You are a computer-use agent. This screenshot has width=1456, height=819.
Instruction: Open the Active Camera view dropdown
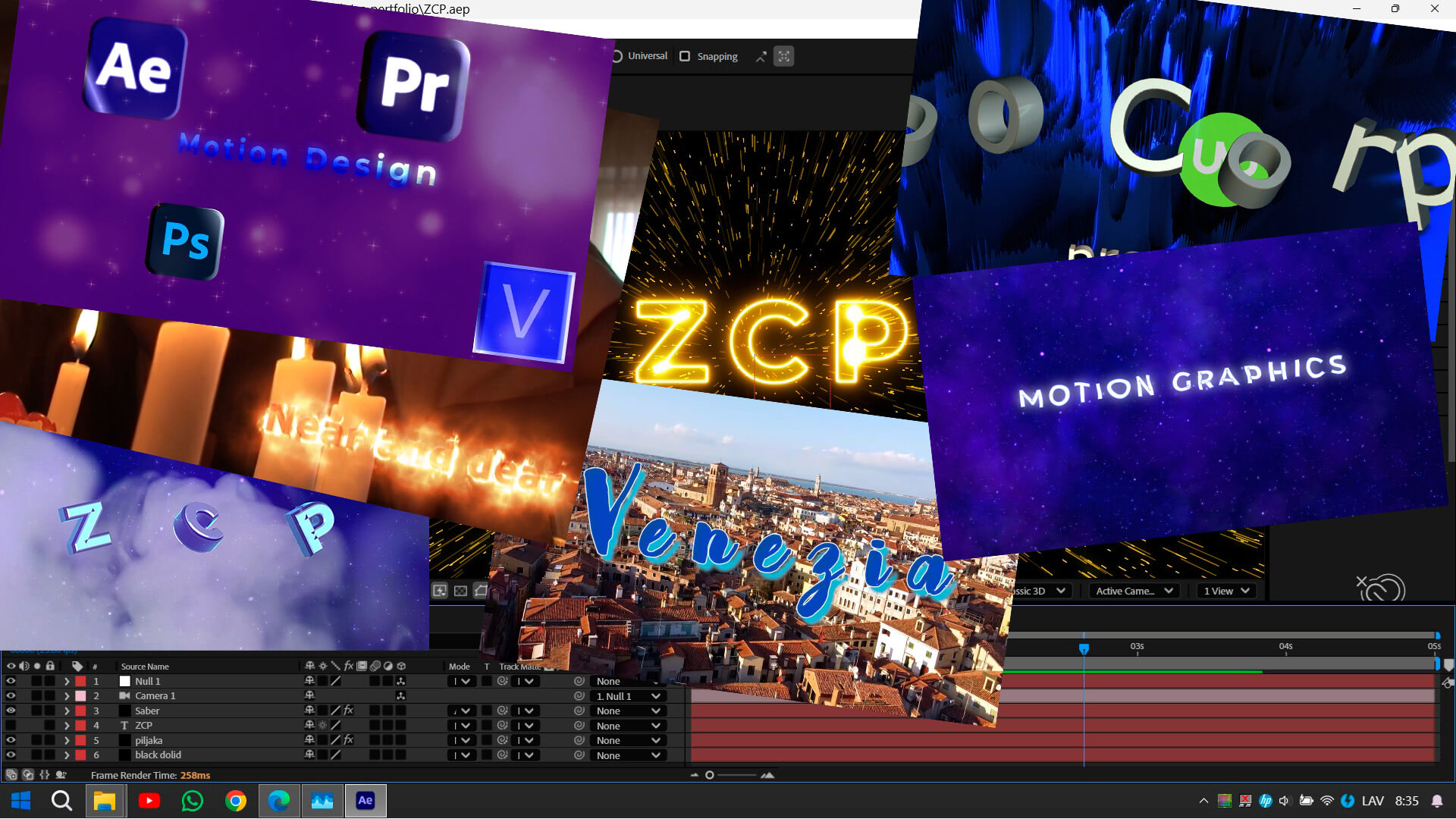point(1134,591)
